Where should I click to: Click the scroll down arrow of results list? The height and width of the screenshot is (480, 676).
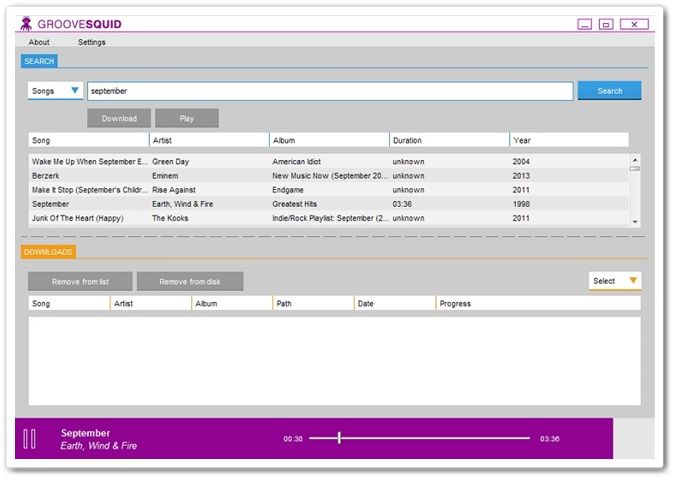(635, 222)
